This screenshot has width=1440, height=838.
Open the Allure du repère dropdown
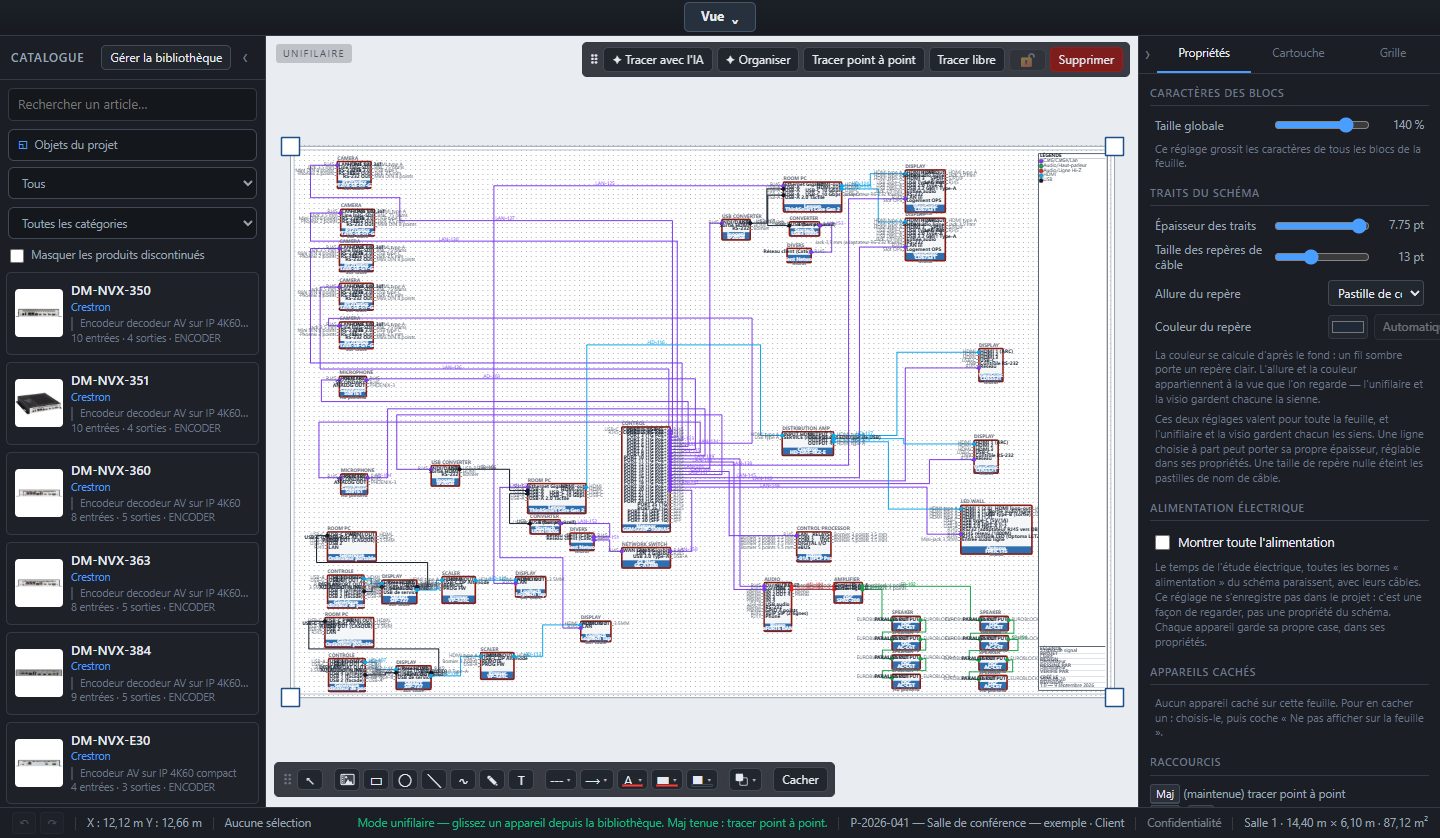point(1375,294)
